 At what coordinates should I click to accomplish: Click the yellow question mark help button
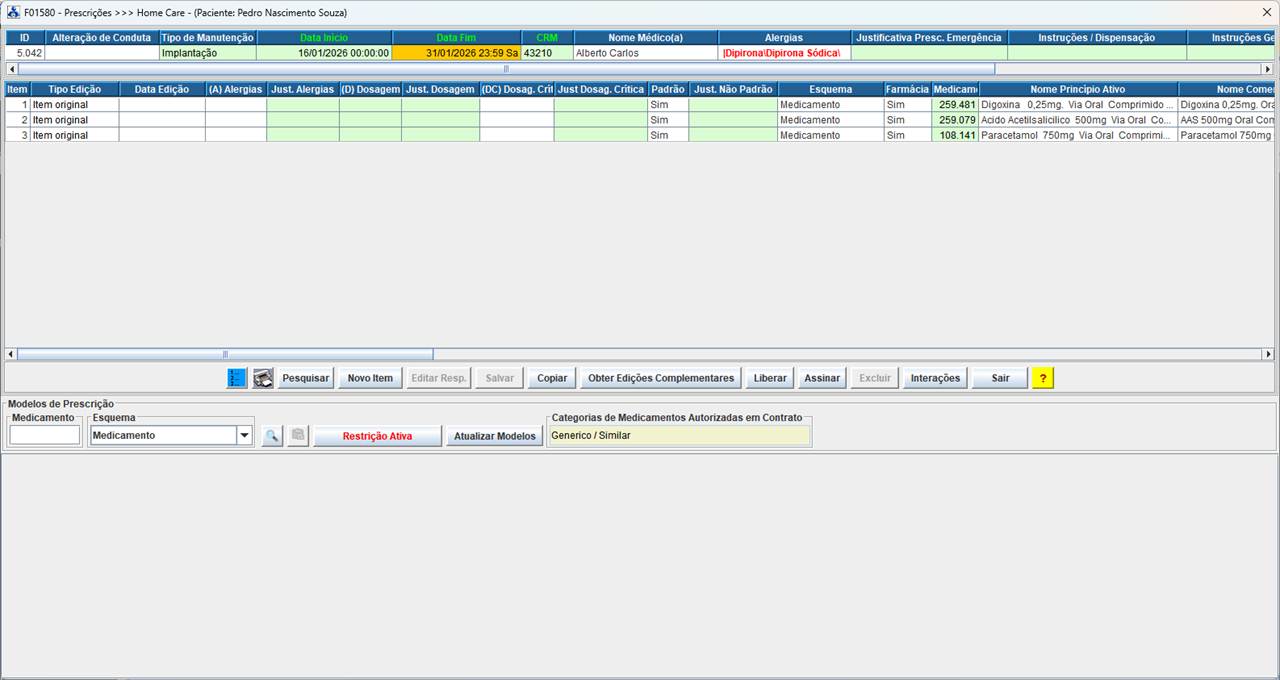[1043, 378]
